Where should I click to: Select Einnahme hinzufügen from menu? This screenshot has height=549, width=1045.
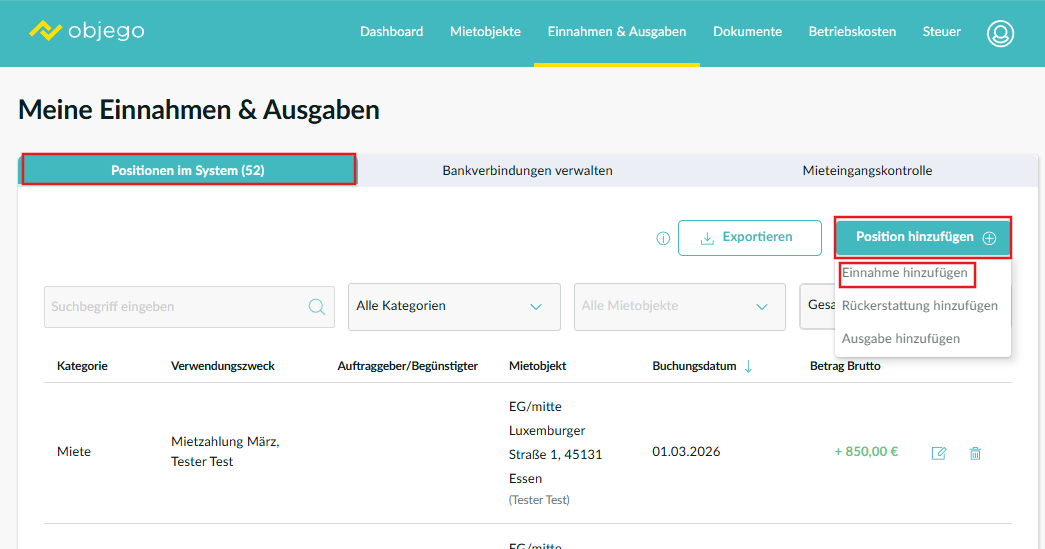905,273
